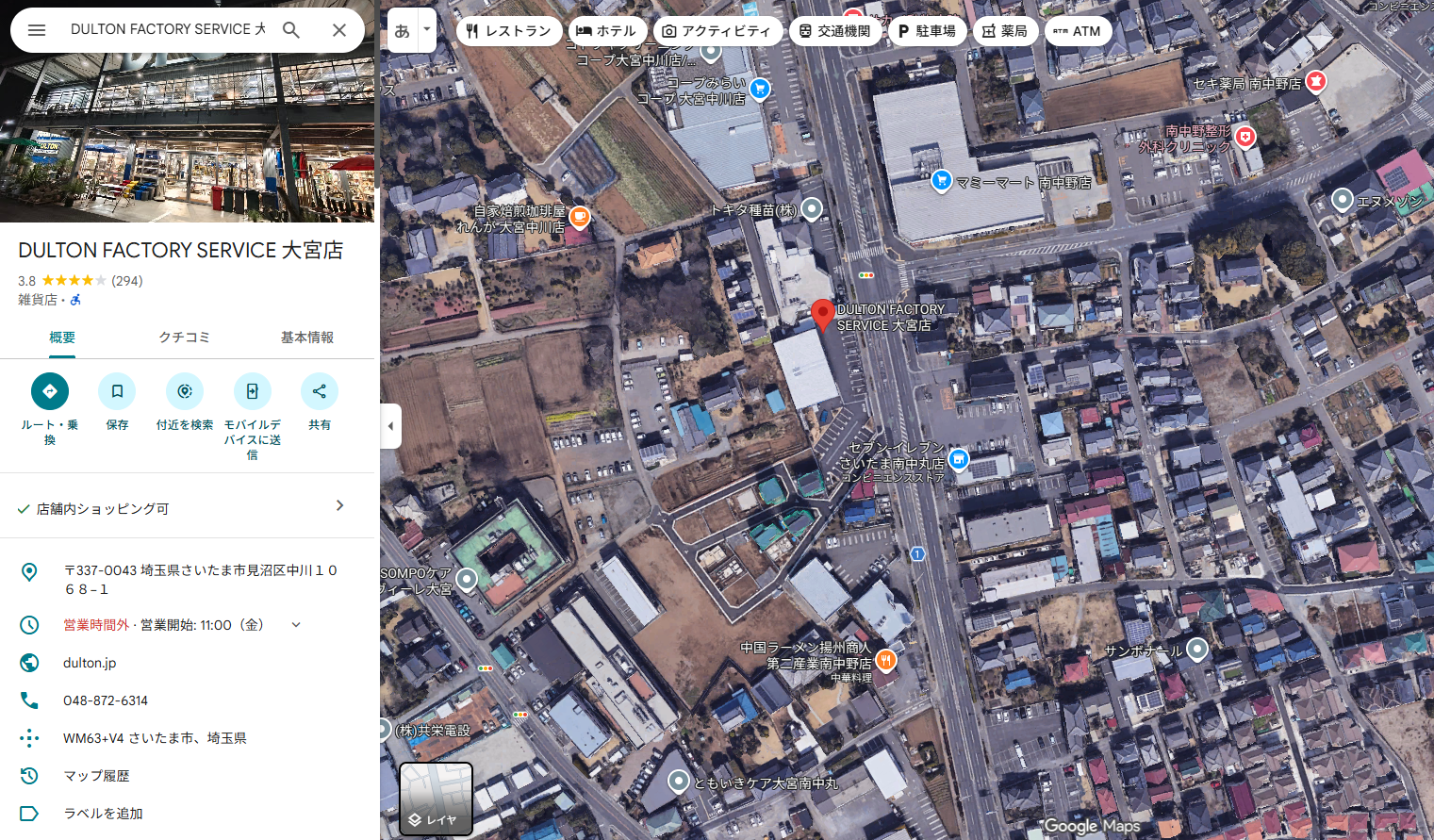
Task: Click the 自家焙煎珈琲屋 coffee marker
Action: click(580, 218)
